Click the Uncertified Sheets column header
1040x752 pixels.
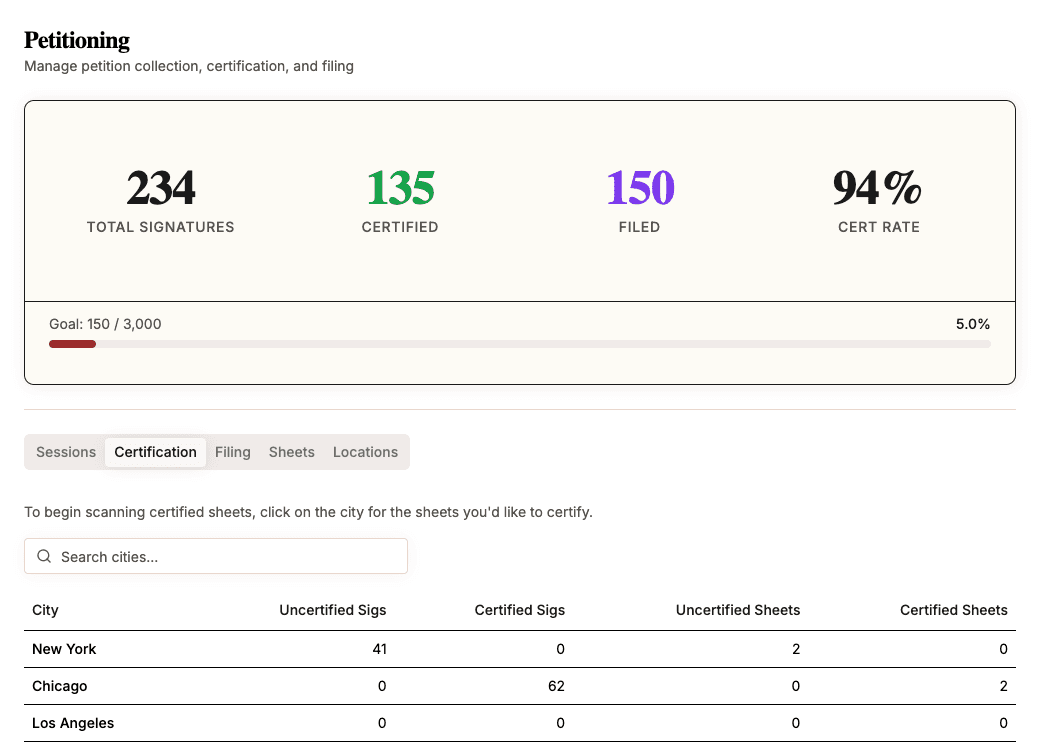pos(738,610)
